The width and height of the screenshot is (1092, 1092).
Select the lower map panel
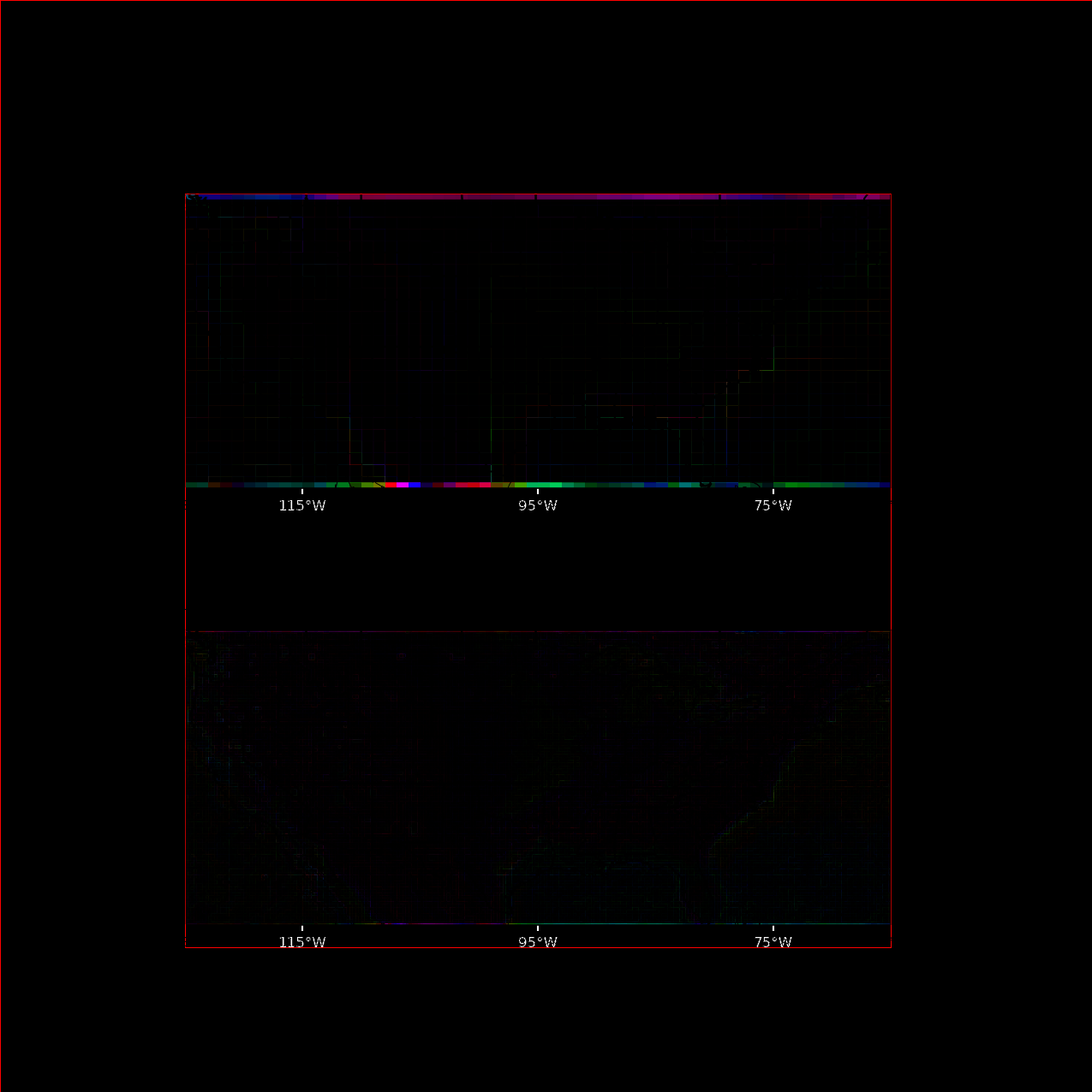pyautogui.click(x=538, y=778)
